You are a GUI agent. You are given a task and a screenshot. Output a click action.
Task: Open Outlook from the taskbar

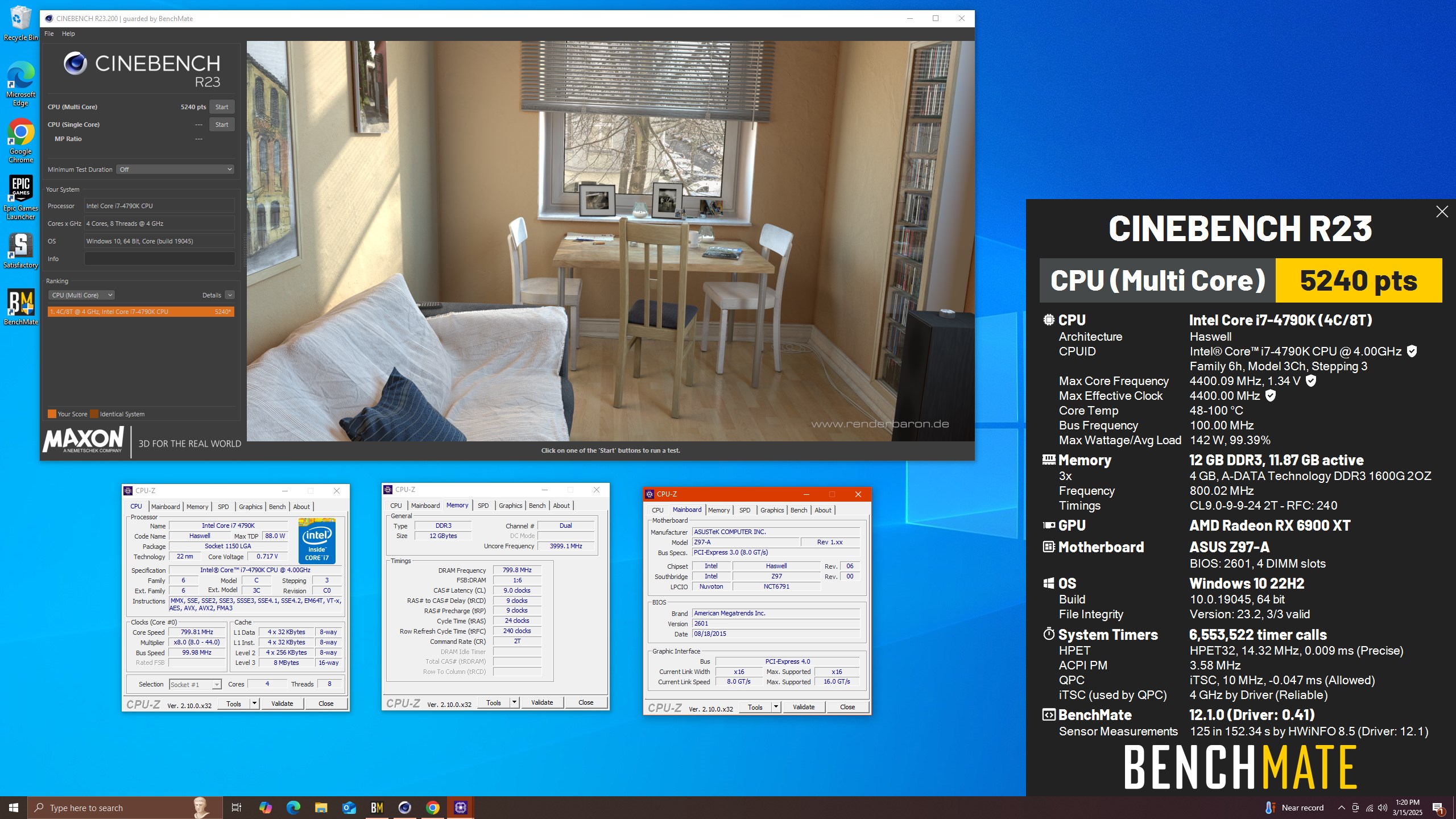click(349, 808)
